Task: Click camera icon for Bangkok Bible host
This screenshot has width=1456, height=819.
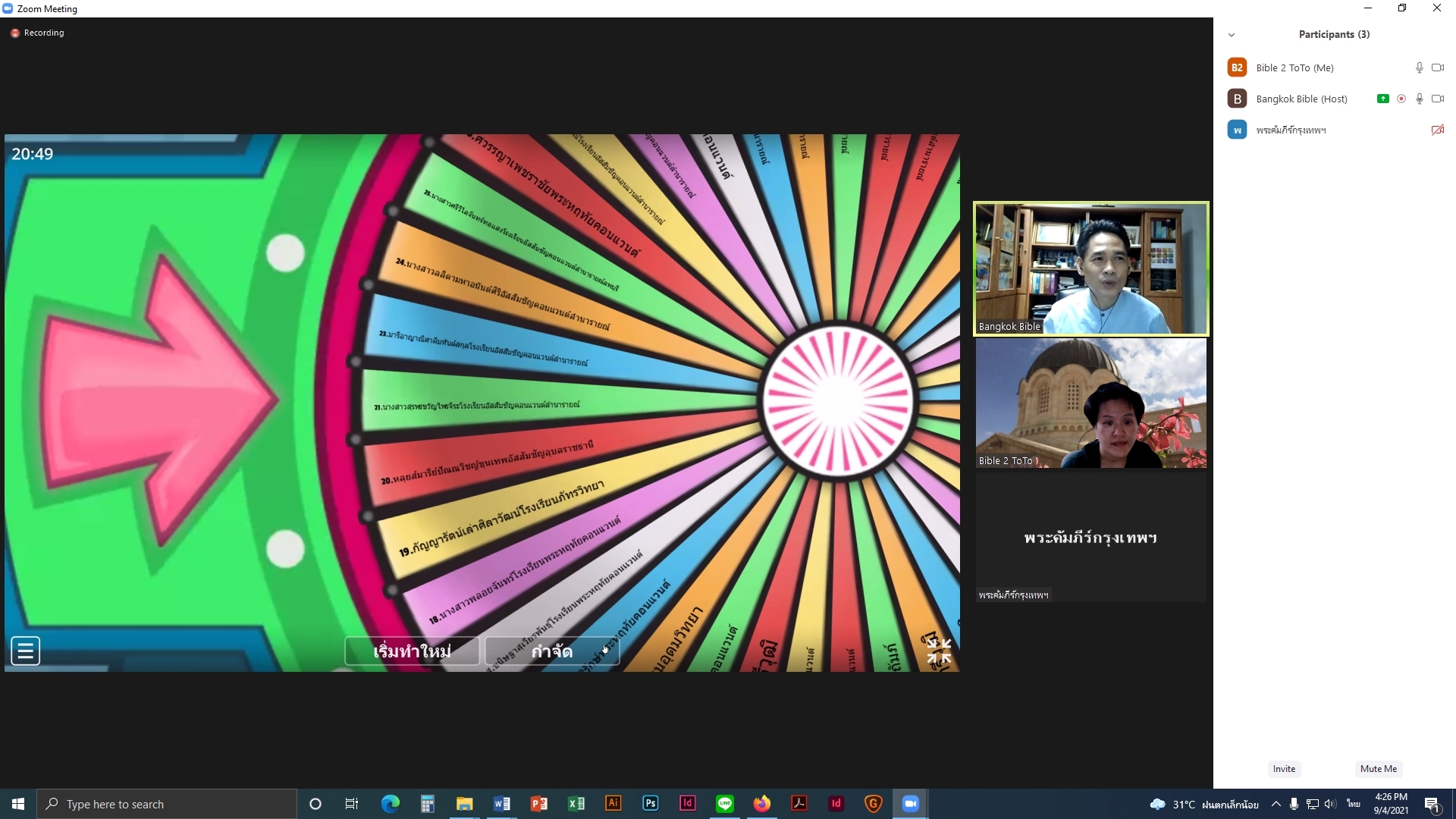Action: click(1438, 99)
